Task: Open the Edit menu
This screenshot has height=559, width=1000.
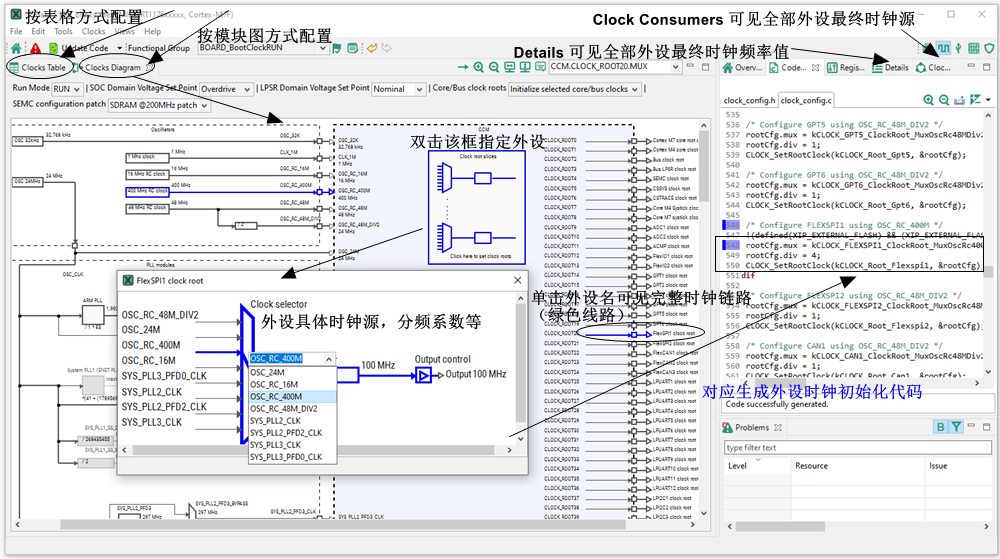Action: click(38, 31)
